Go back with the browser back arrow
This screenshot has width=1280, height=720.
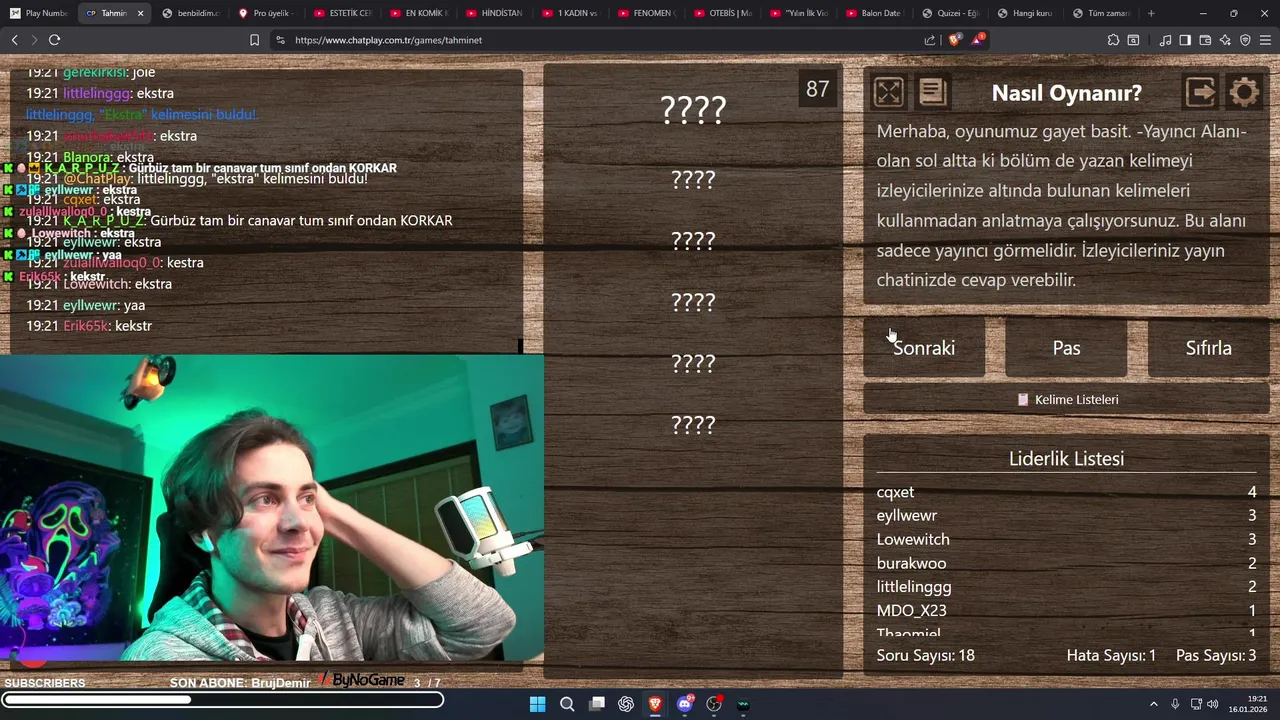(x=14, y=40)
